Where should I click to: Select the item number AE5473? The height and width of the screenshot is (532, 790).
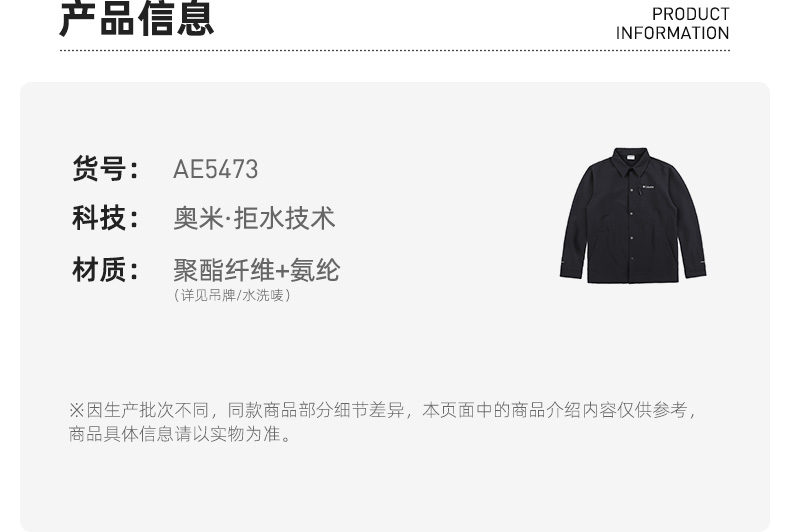[216, 169]
